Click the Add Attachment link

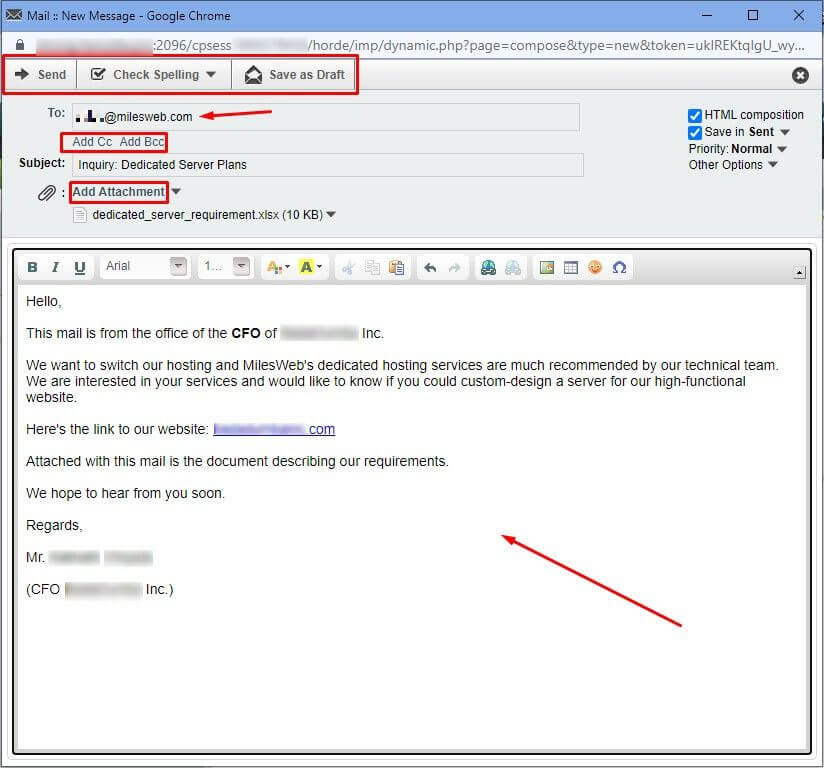118,192
